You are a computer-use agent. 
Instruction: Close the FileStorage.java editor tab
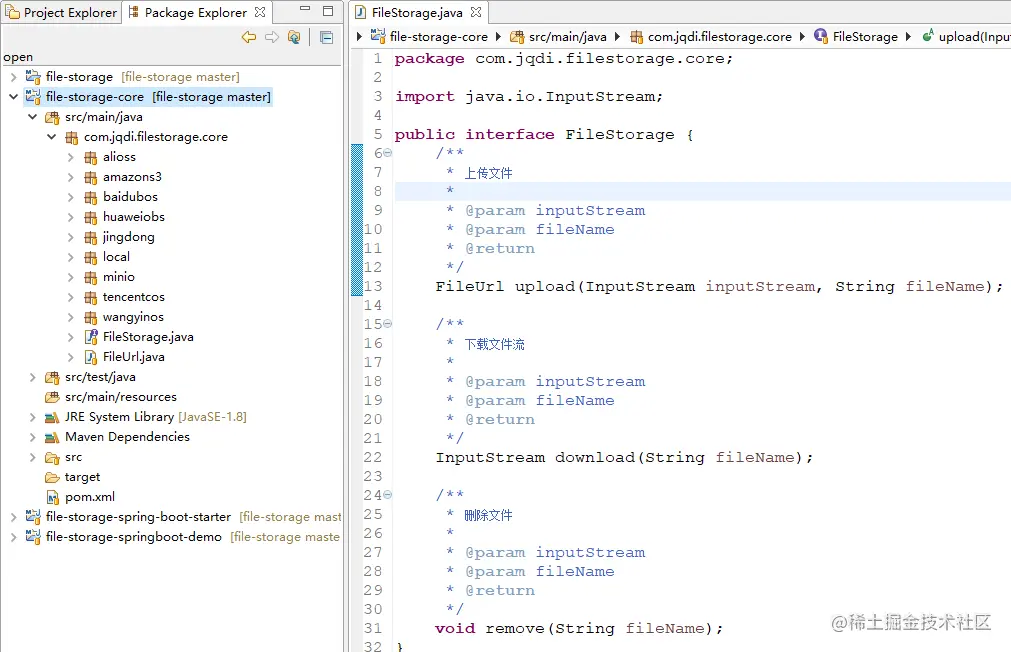(476, 12)
